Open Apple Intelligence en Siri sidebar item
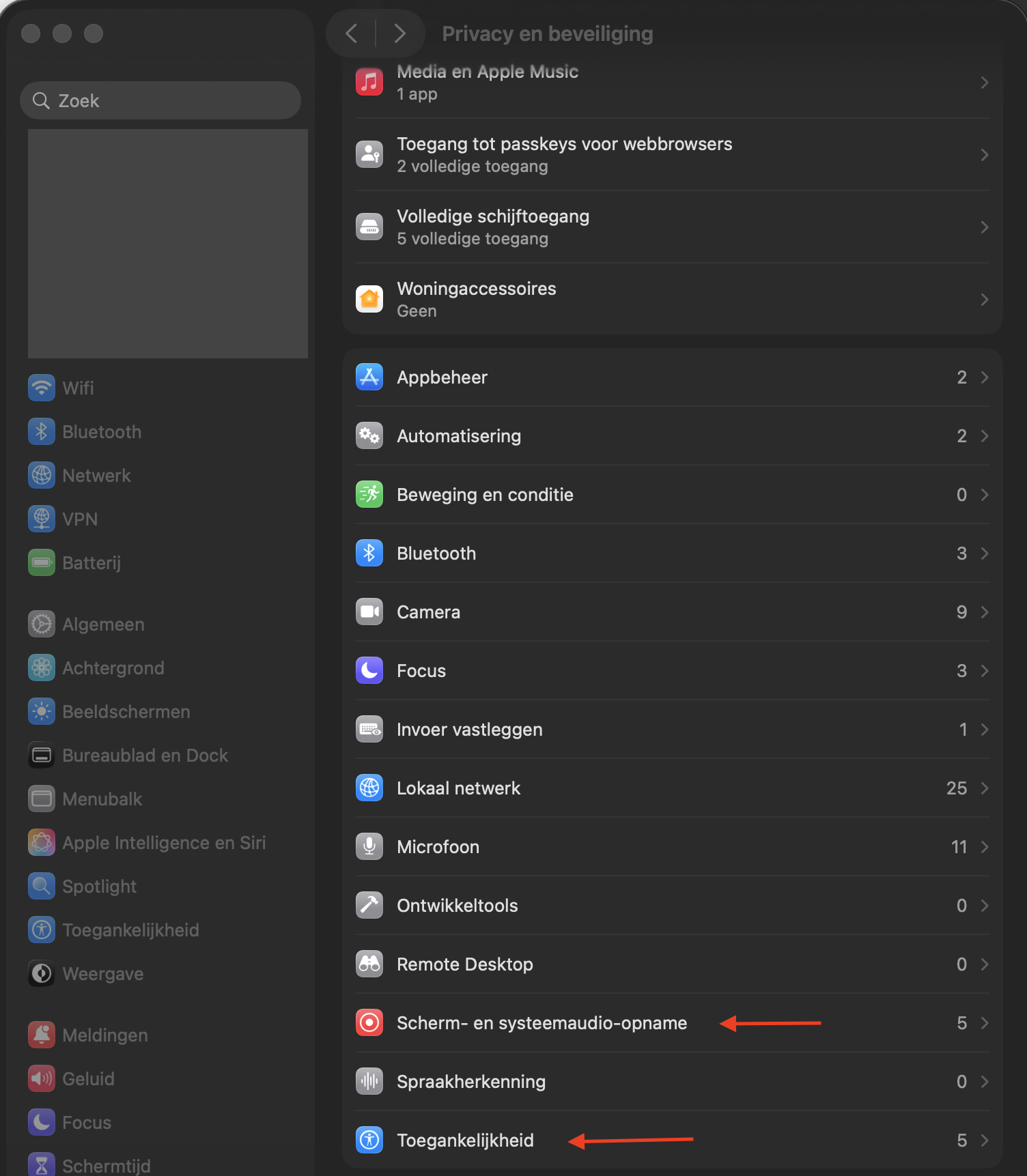Image resolution: width=1027 pixels, height=1176 pixels. pos(163,843)
